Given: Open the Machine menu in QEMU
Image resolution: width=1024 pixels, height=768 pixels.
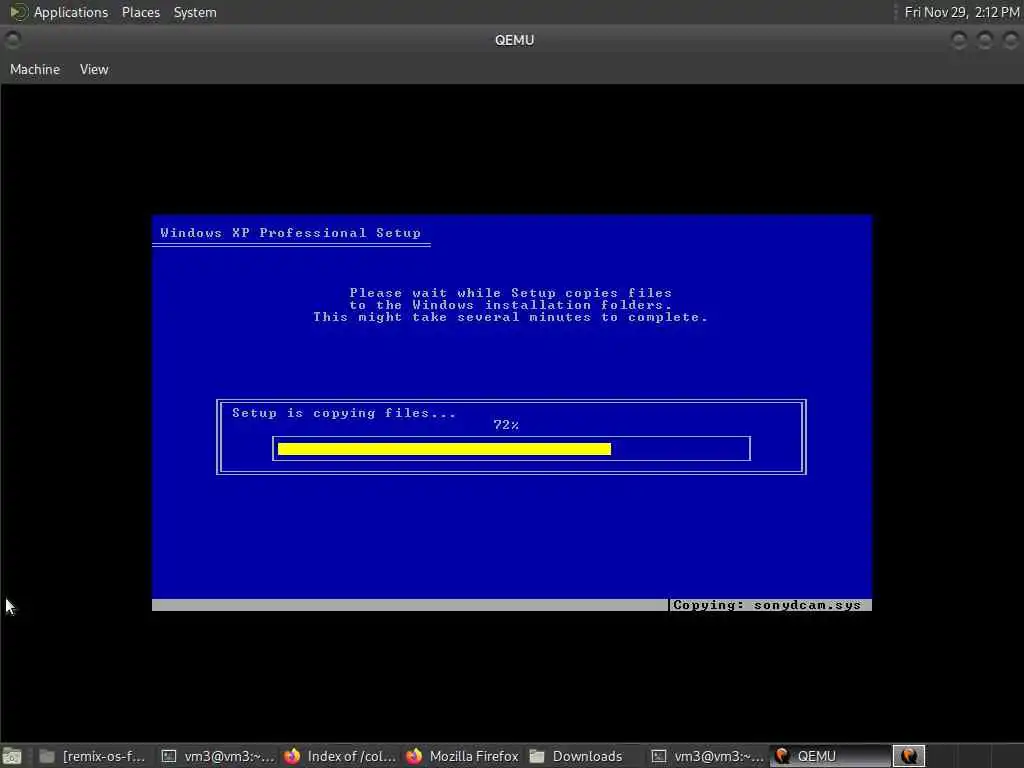Looking at the screenshot, I should coord(35,69).
